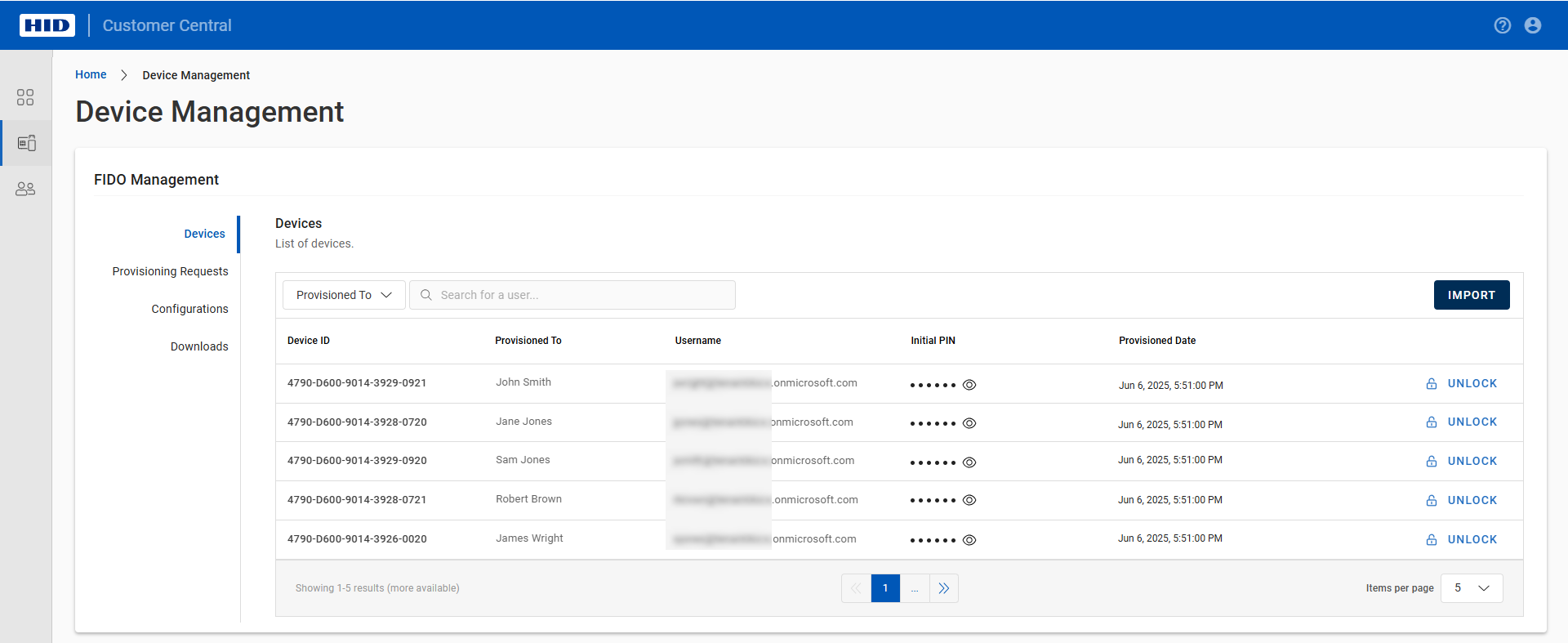Screen dimensions: 1568x643
Task: Click the HID logo in header
Action: click(x=47, y=25)
